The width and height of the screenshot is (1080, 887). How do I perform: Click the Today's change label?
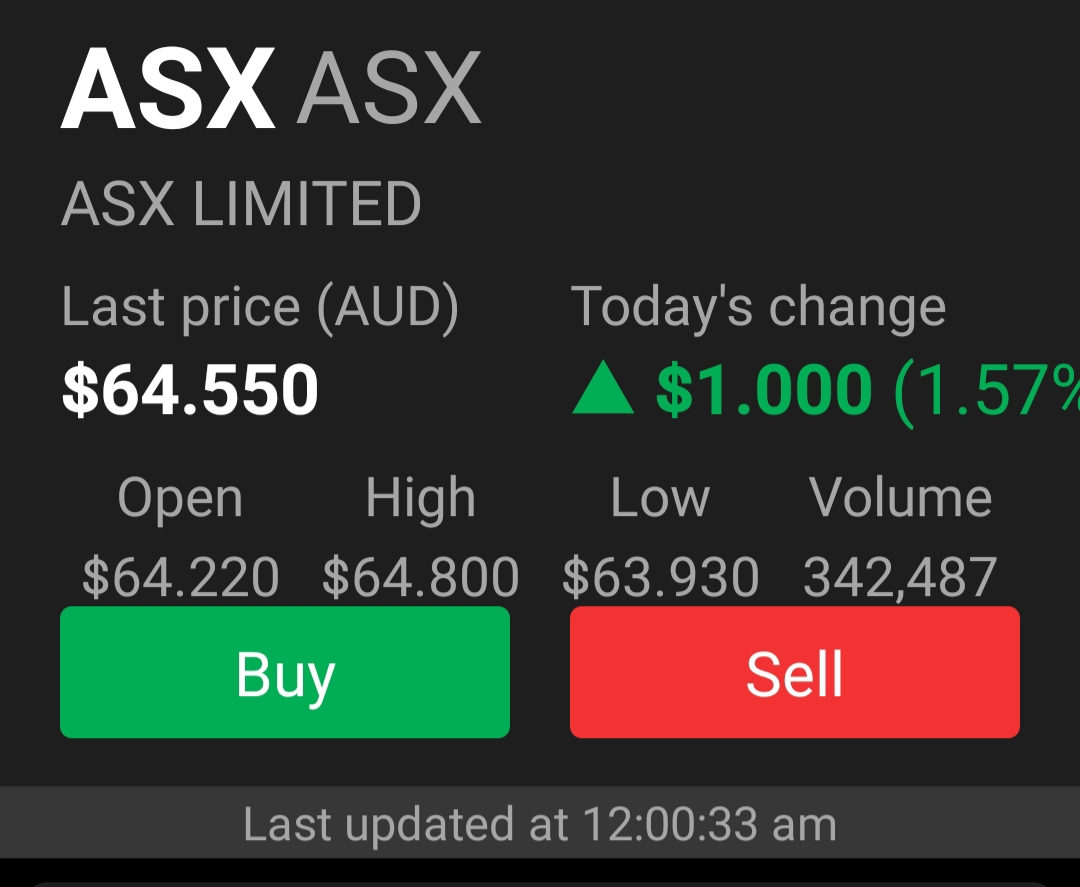[758, 306]
